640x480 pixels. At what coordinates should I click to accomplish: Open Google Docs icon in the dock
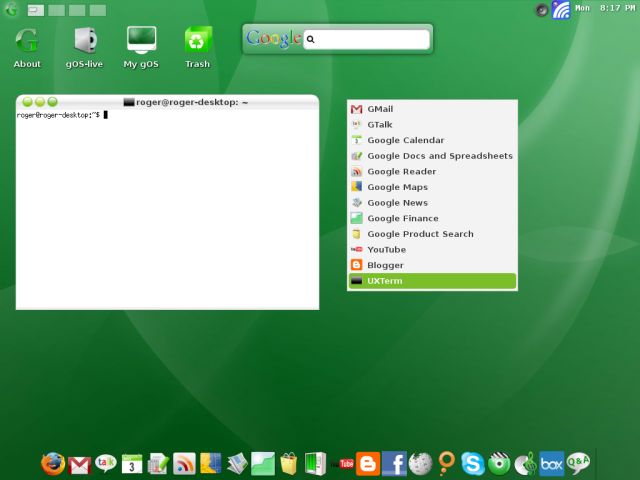point(158,464)
